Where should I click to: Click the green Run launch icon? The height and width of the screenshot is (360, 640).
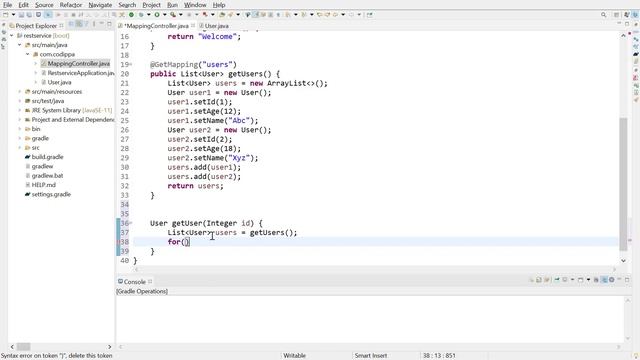coord(157,15)
